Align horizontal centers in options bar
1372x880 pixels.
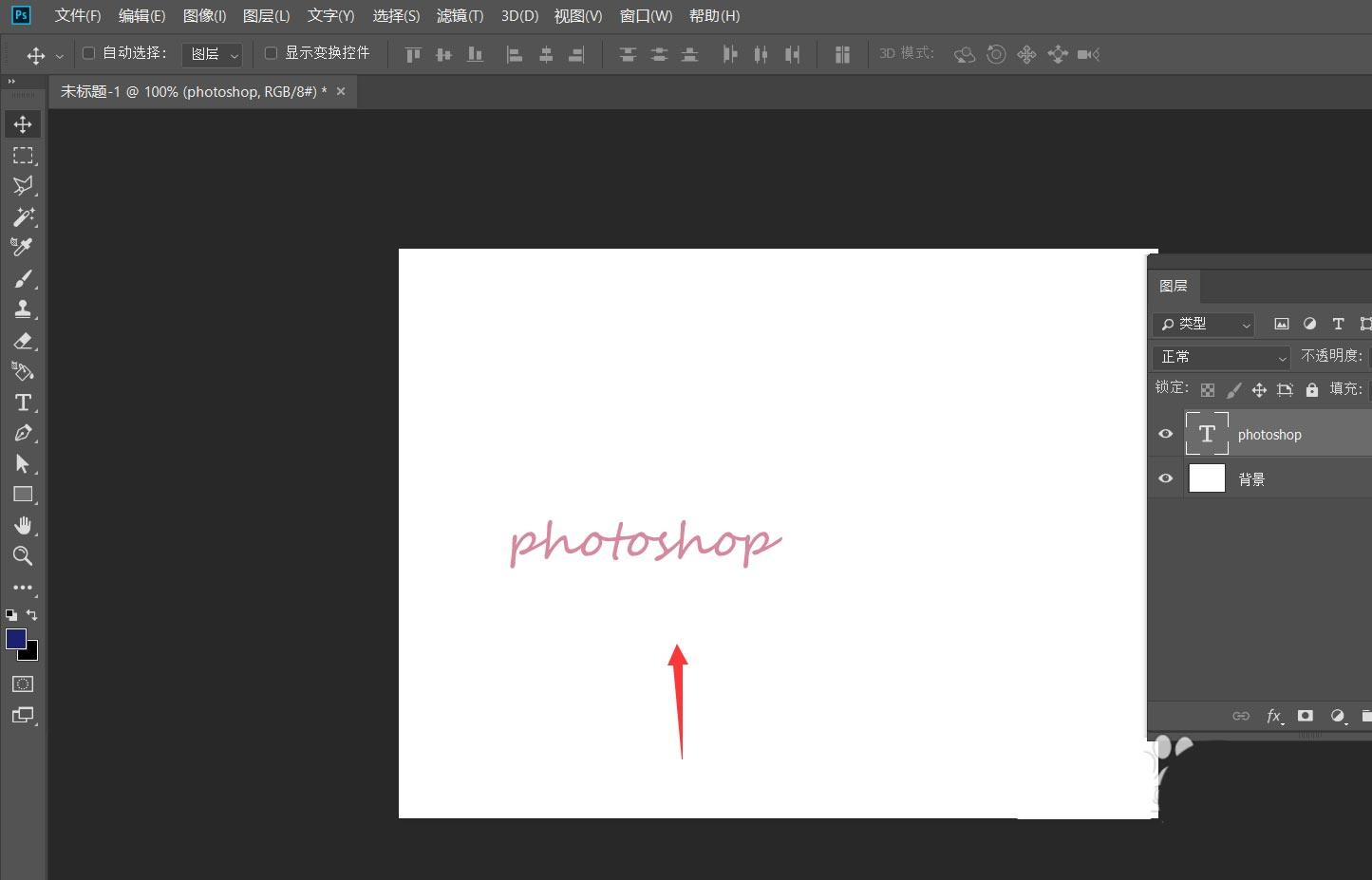(546, 55)
